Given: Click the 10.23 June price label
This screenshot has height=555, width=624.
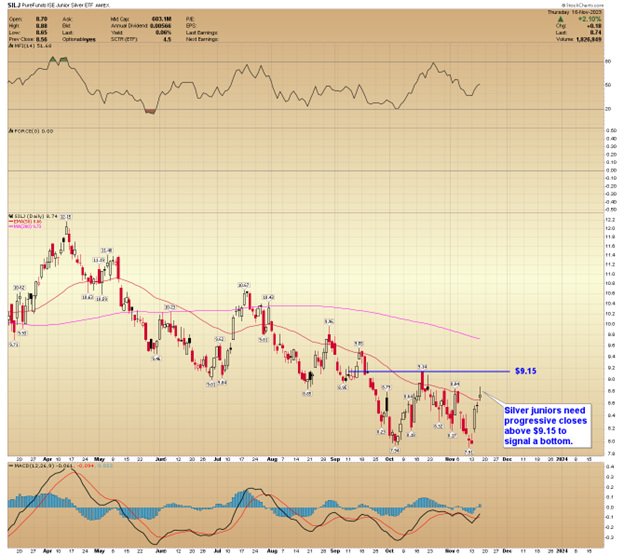Looking at the screenshot, I should pos(170,308).
